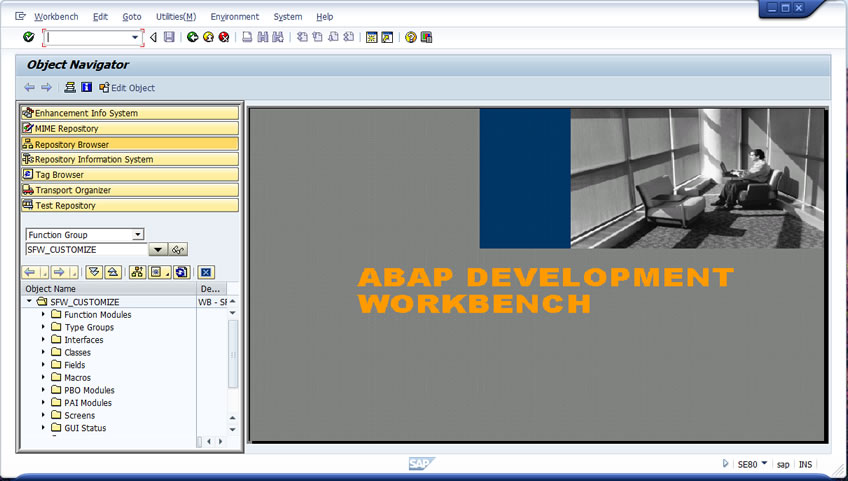Click the Find Next binoculars icon
This screenshot has width=848, height=481.
coord(278,37)
